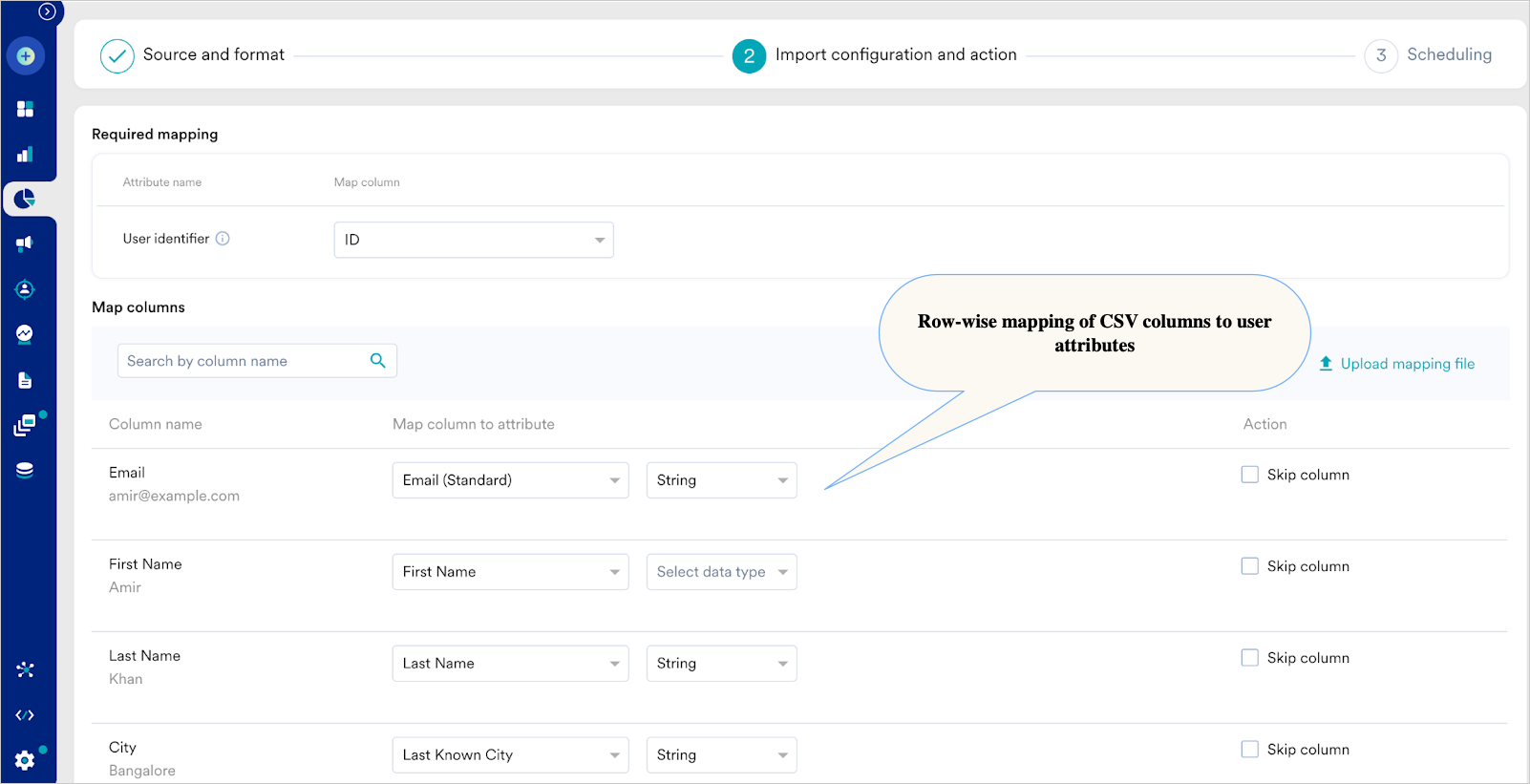
Task: Enable Skip column for First Name
Action: pos(1249,566)
